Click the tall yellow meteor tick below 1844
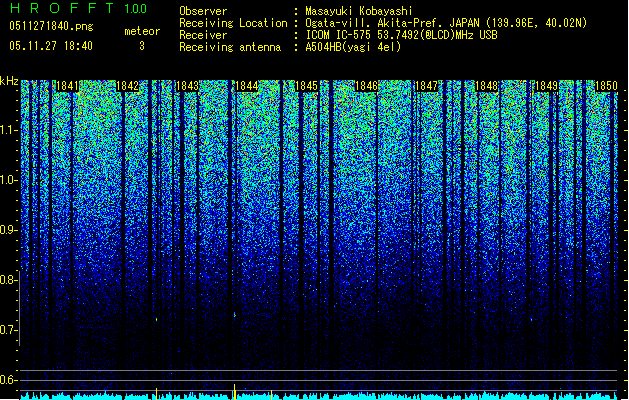Viewport: 629px width, 400px height. [x=235, y=392]
